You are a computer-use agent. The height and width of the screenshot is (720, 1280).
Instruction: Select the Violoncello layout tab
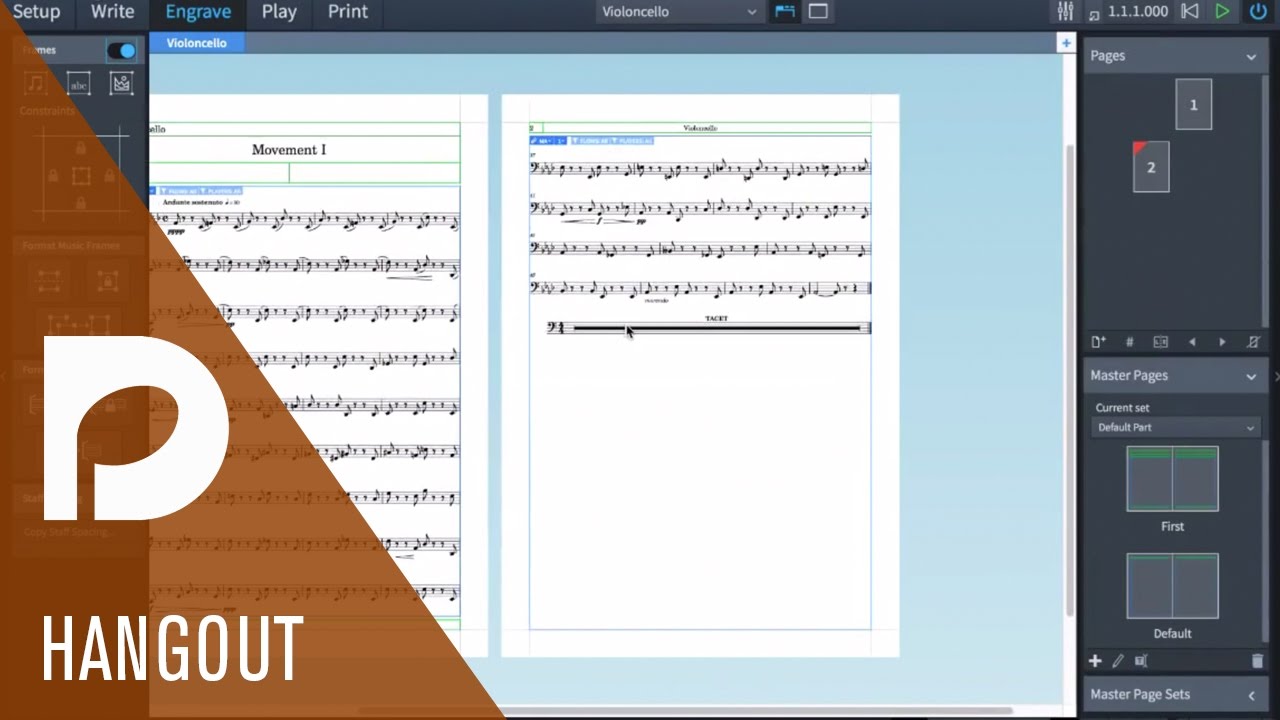(x=196, y=43)
